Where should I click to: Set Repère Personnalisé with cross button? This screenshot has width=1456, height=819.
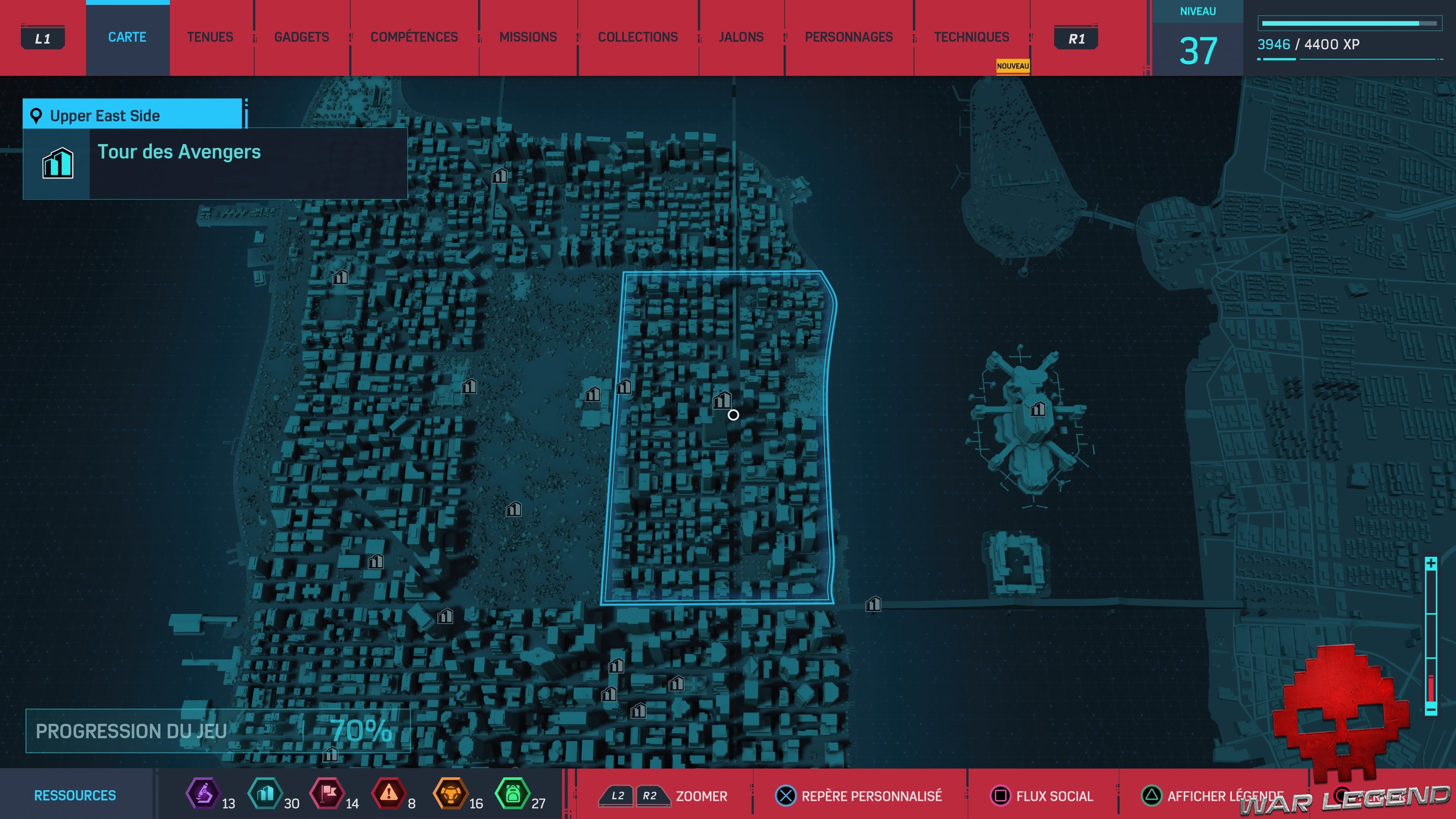[x=785, y=796]
